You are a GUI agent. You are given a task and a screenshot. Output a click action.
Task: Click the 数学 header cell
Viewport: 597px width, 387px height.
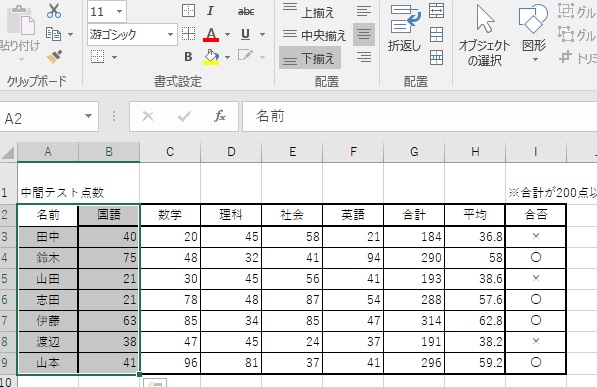pos(170,215)
